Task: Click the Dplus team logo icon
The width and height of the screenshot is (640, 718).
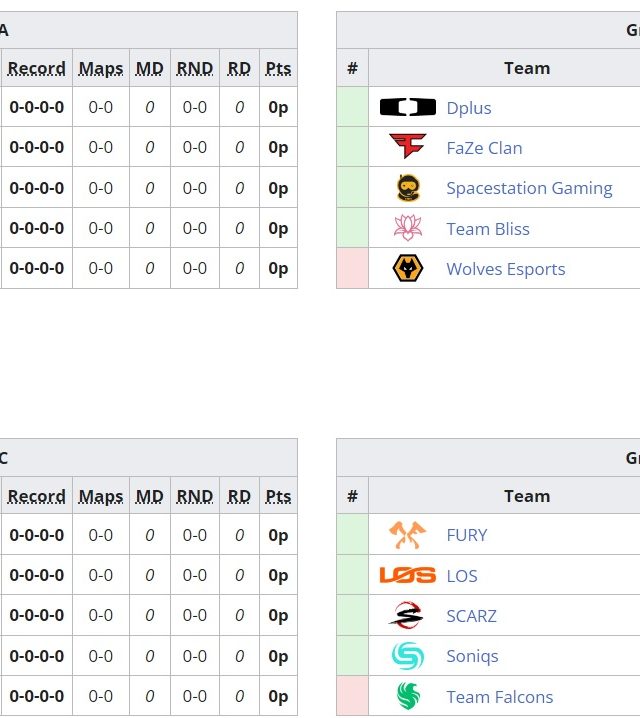Action: [x=408, y=107]
